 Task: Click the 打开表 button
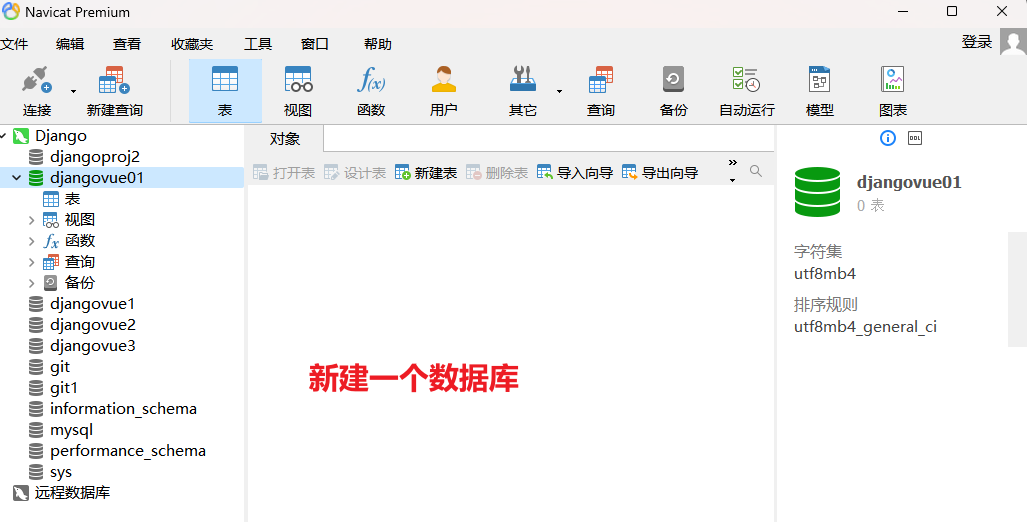coord(284,173)
